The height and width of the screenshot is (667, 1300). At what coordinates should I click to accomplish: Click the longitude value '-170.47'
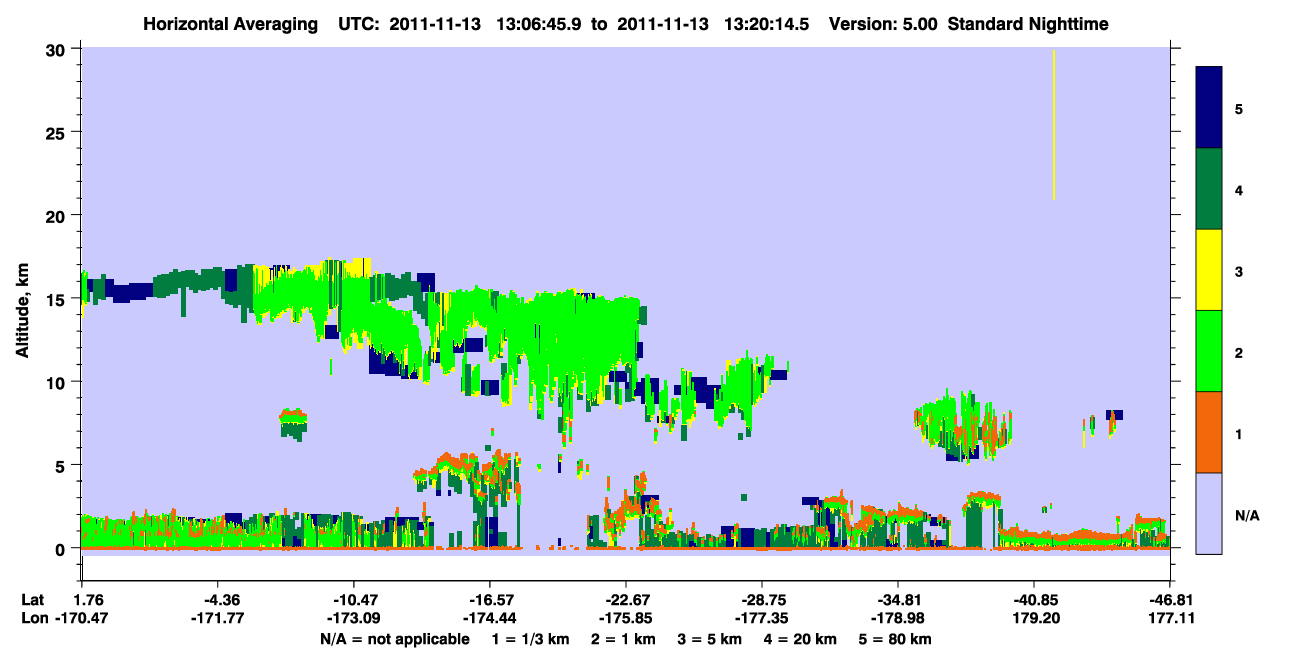82,619
